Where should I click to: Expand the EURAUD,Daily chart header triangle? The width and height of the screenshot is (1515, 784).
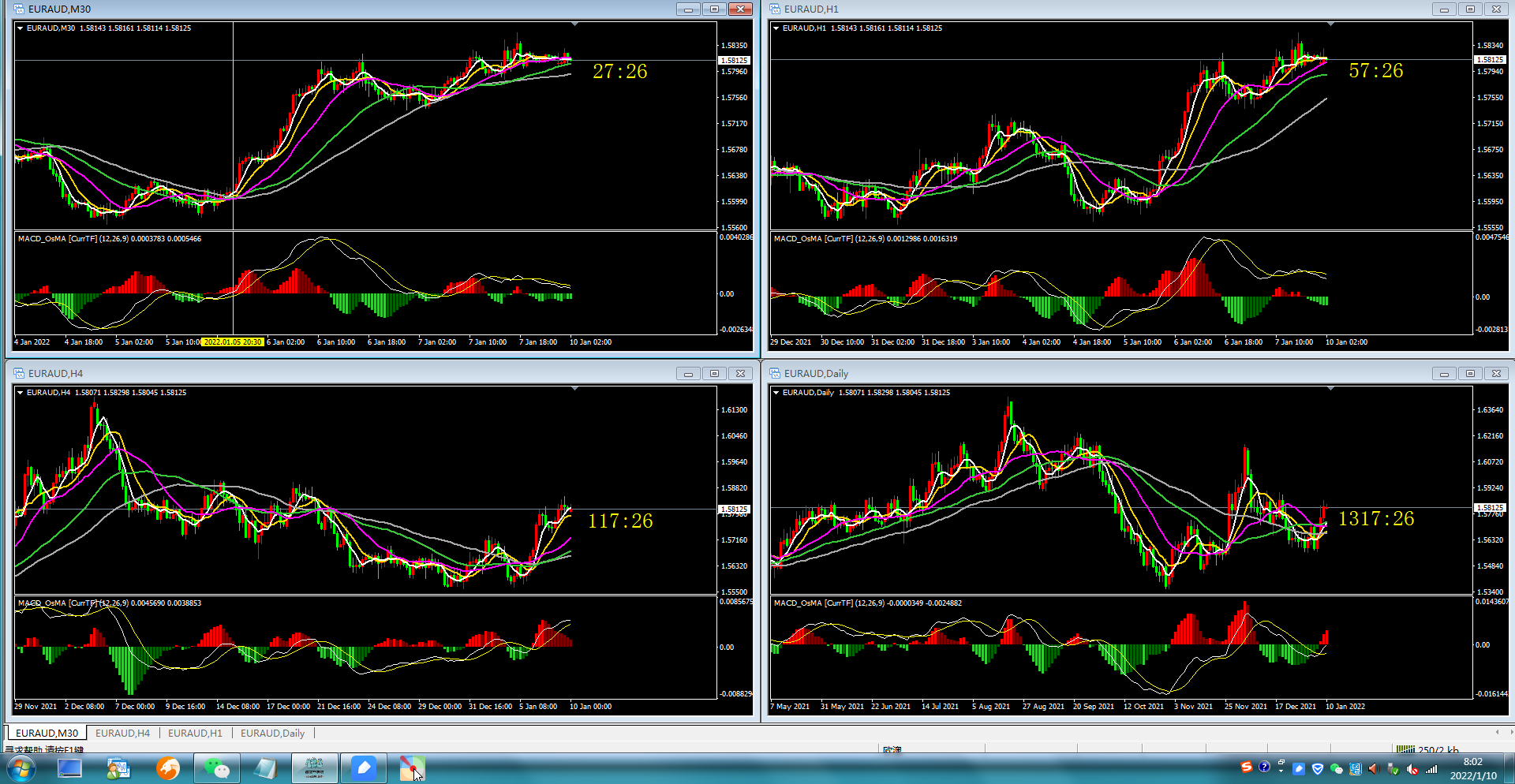(x=776, y=392)
